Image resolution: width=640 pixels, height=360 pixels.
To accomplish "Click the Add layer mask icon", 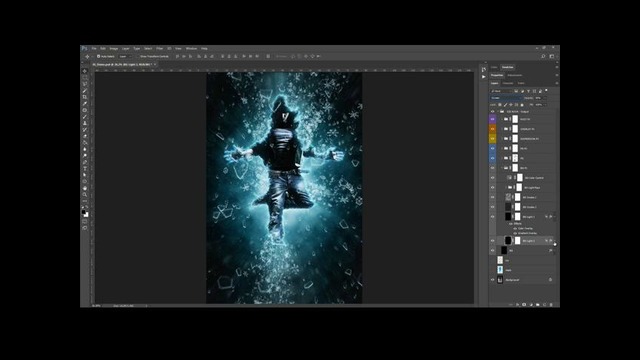I will (524, 304).
